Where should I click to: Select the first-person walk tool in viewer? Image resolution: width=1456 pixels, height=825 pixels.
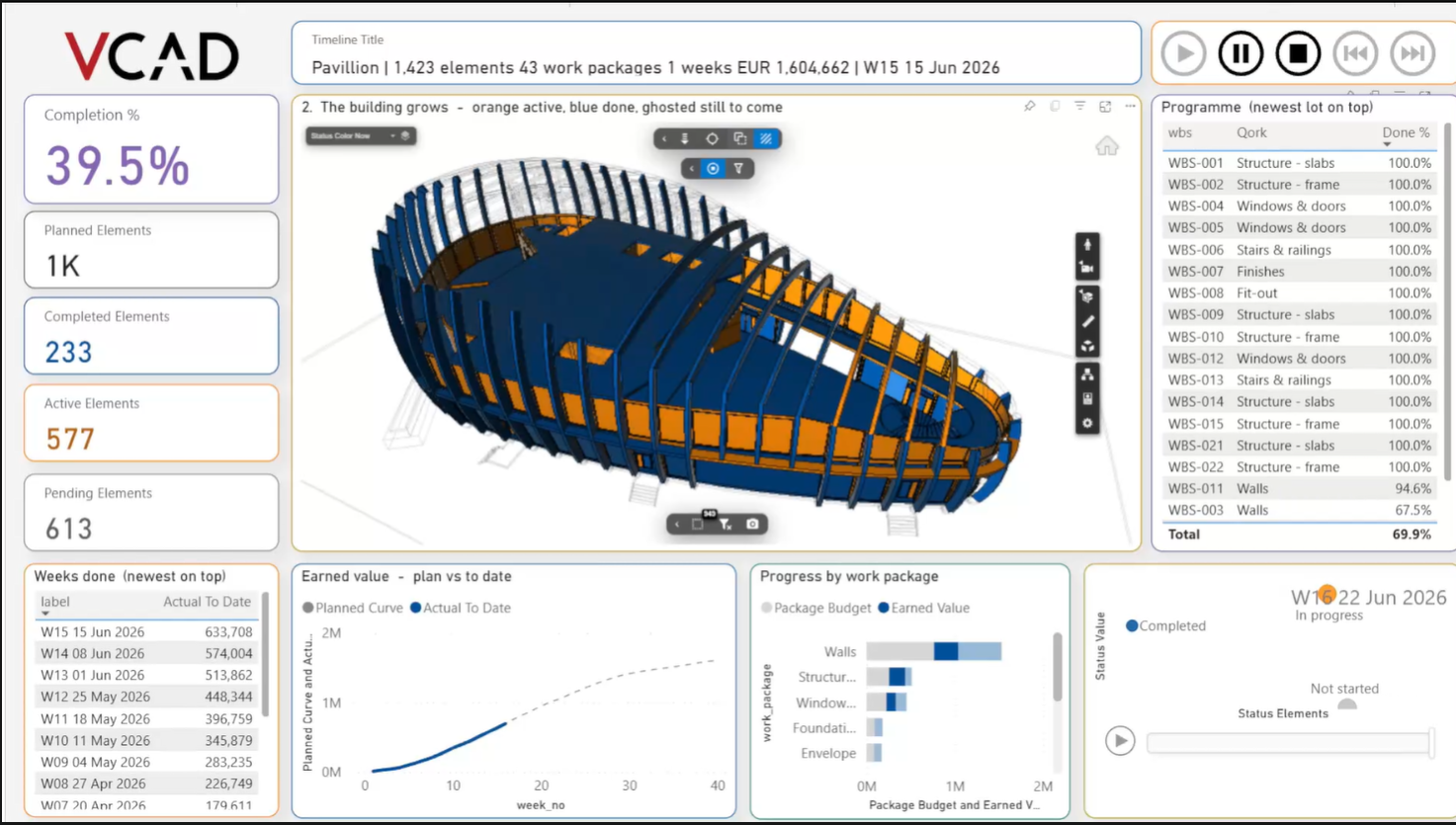[1087, 244]
